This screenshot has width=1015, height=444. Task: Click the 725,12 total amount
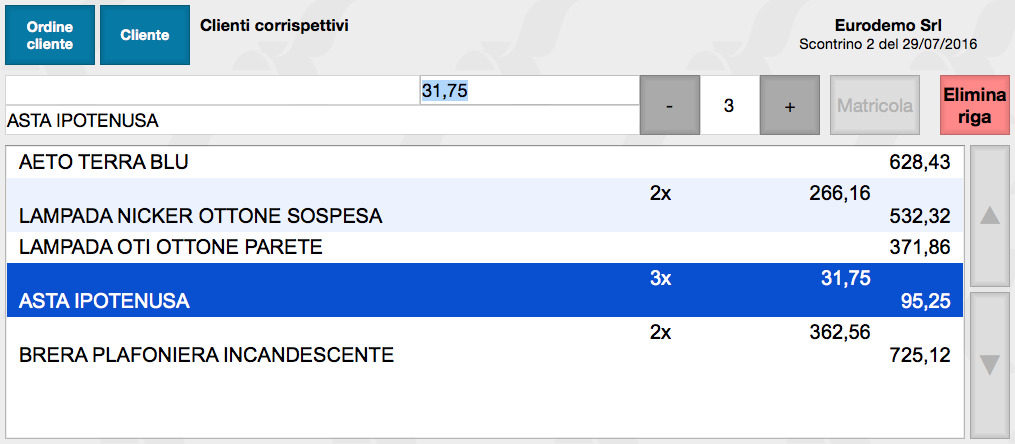coord(919,355)
